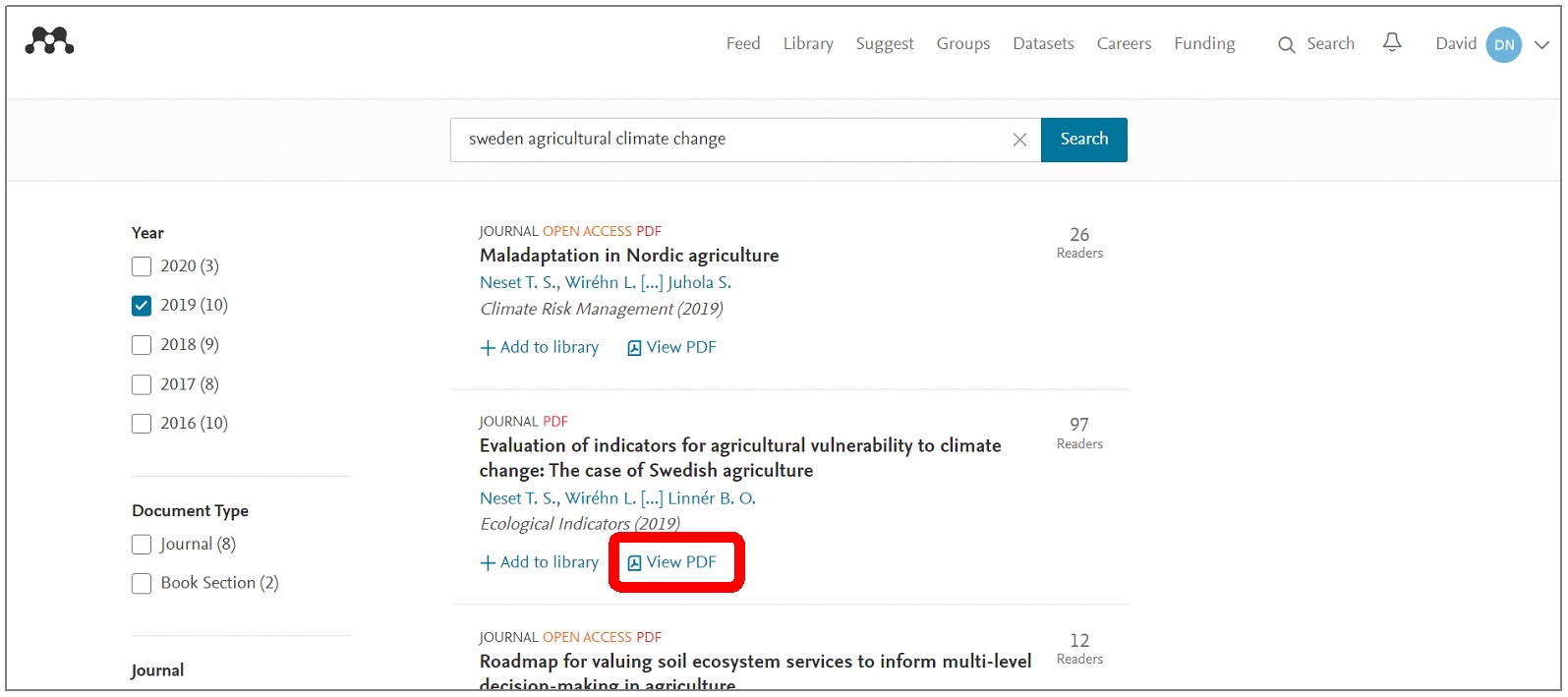View PDF of Evaluation of indicators article
The height and width of the screenshot is (697, 1568).
coord(672,562)
